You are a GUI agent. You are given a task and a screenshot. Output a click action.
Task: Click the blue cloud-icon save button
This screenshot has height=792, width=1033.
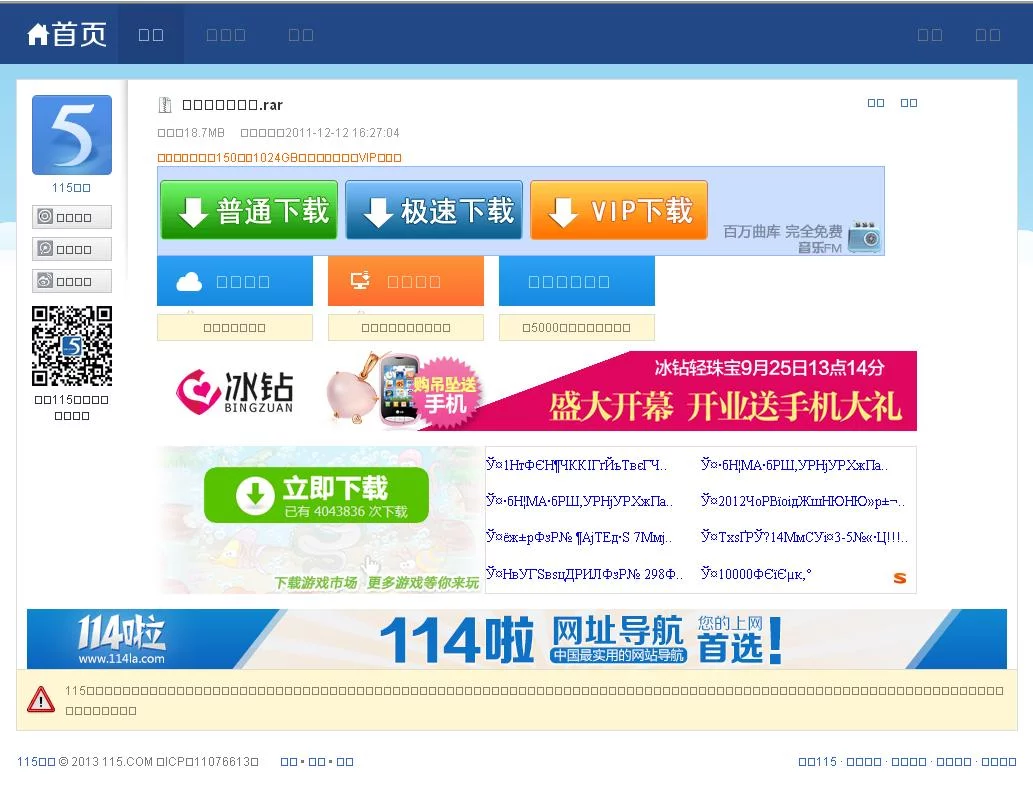235,281
